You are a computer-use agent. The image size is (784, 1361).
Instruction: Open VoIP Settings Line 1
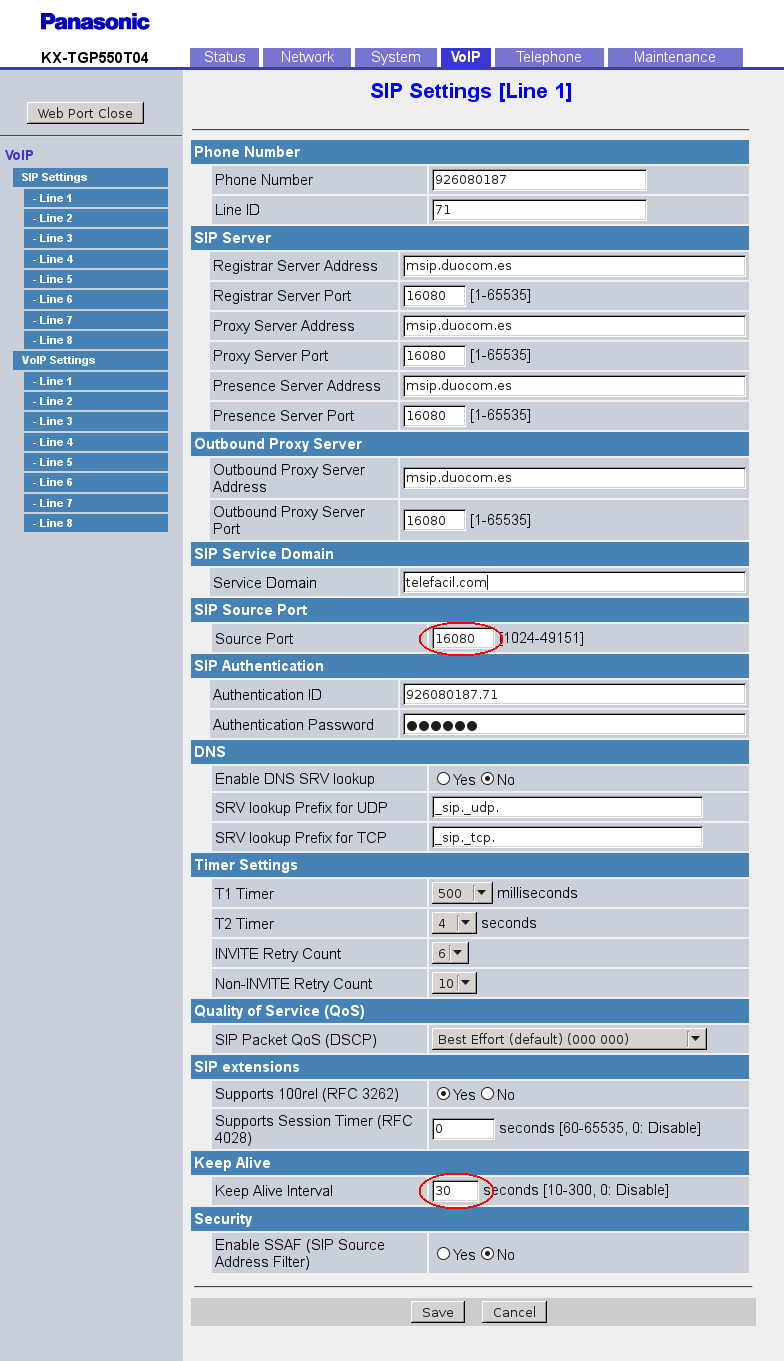(95, 381)
